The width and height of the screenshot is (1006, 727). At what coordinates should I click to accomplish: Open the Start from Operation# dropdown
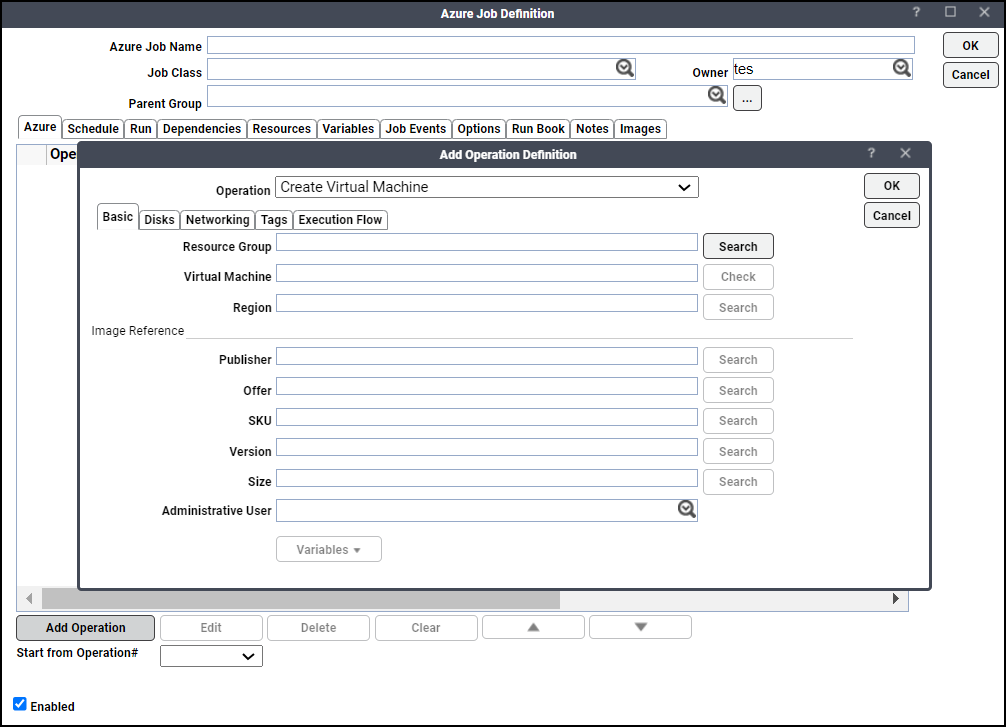(211, 656)
